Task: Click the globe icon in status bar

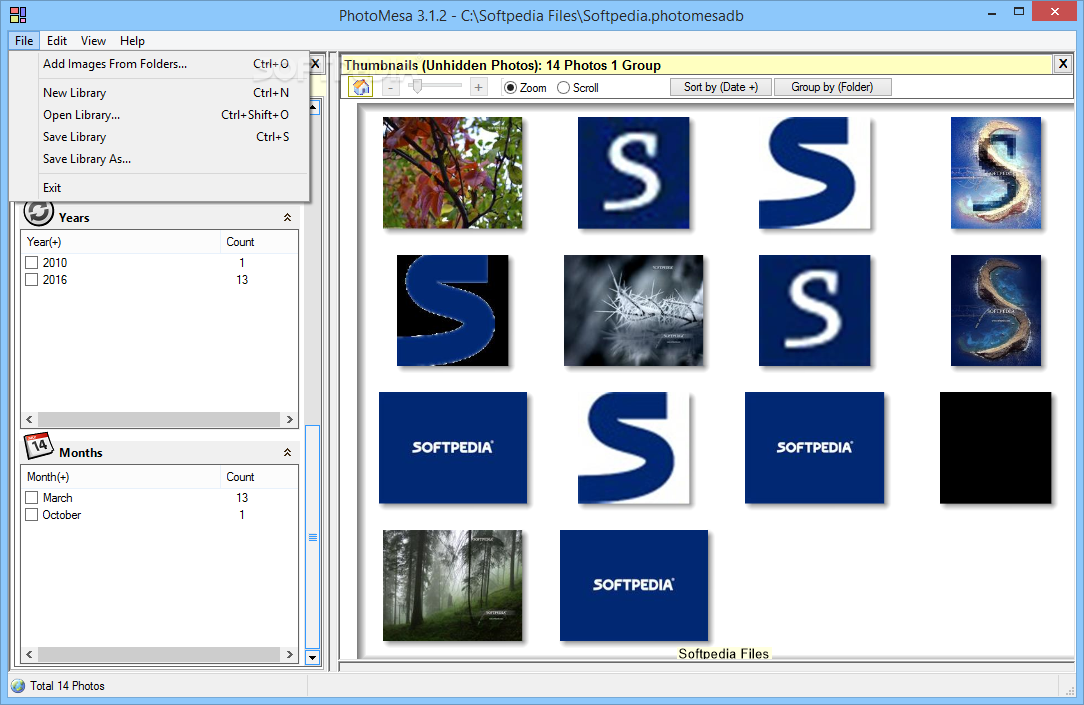Action: [x=18, y=686]
